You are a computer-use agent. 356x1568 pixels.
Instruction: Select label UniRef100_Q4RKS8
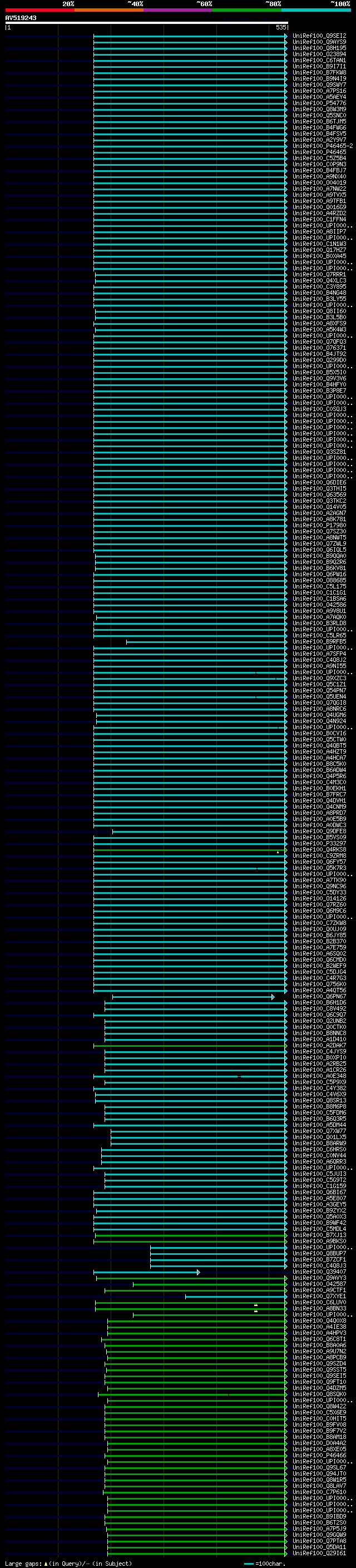tap(319, 849)
